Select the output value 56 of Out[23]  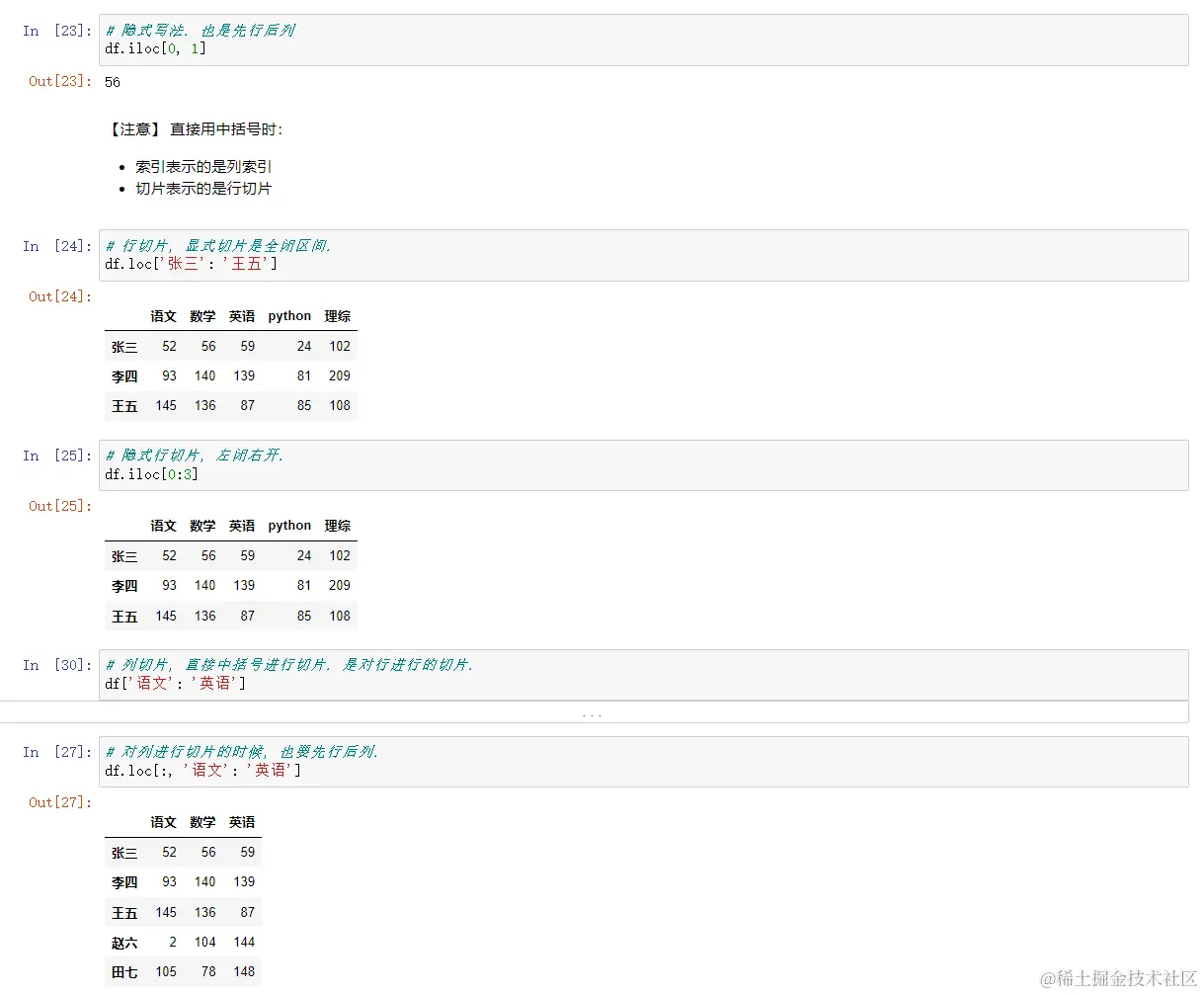113,82
